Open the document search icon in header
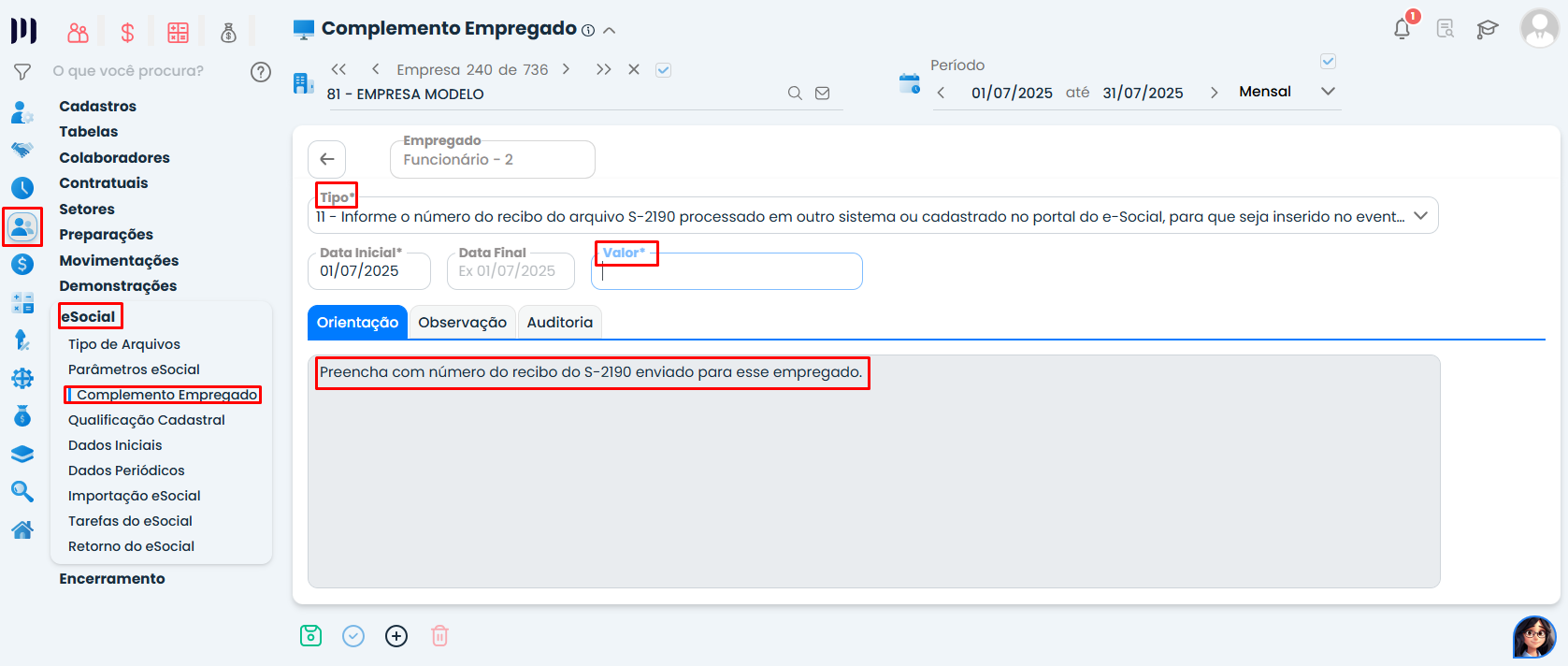 coord(1446,29)
